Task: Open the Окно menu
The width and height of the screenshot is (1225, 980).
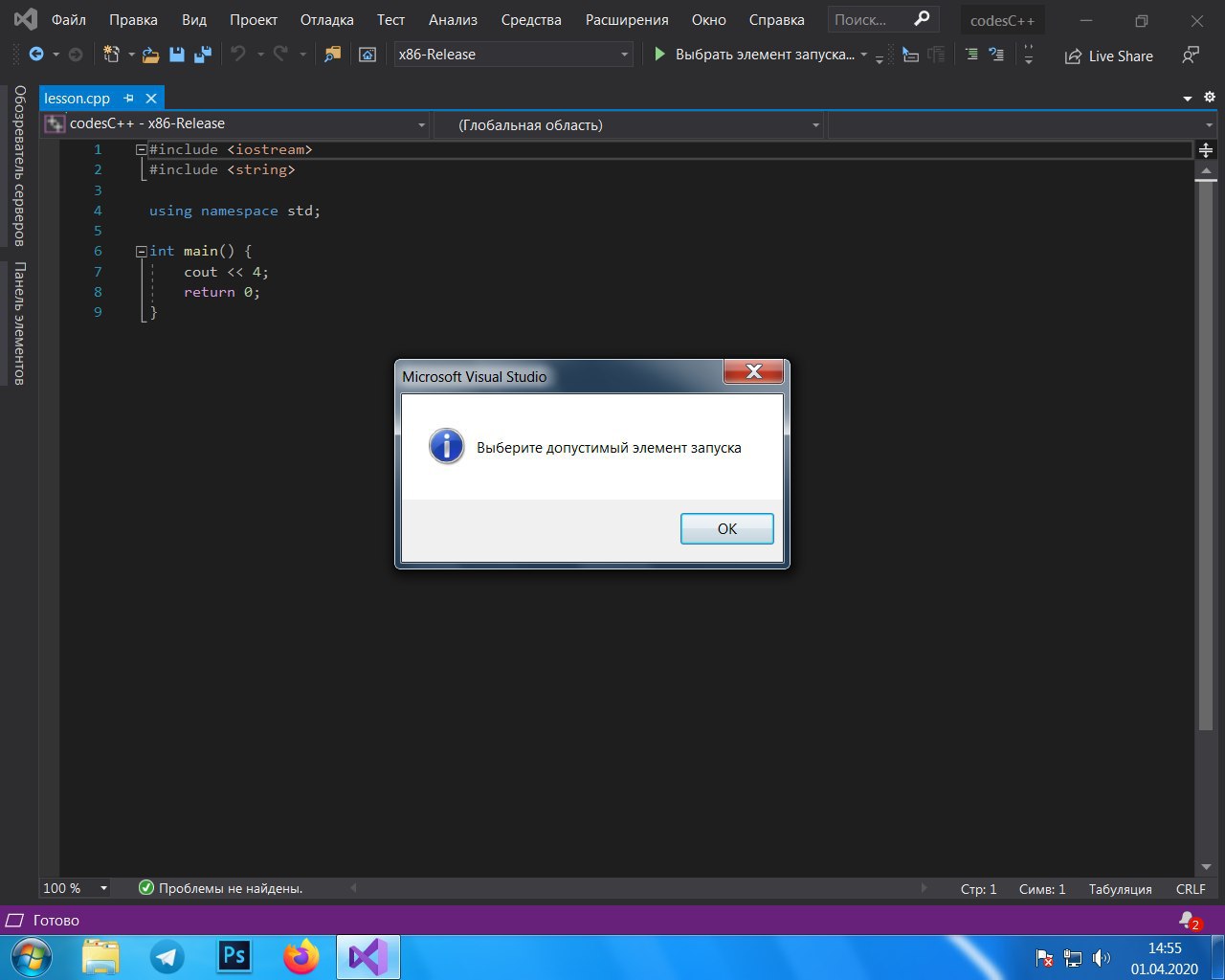Action: [709, 19]
